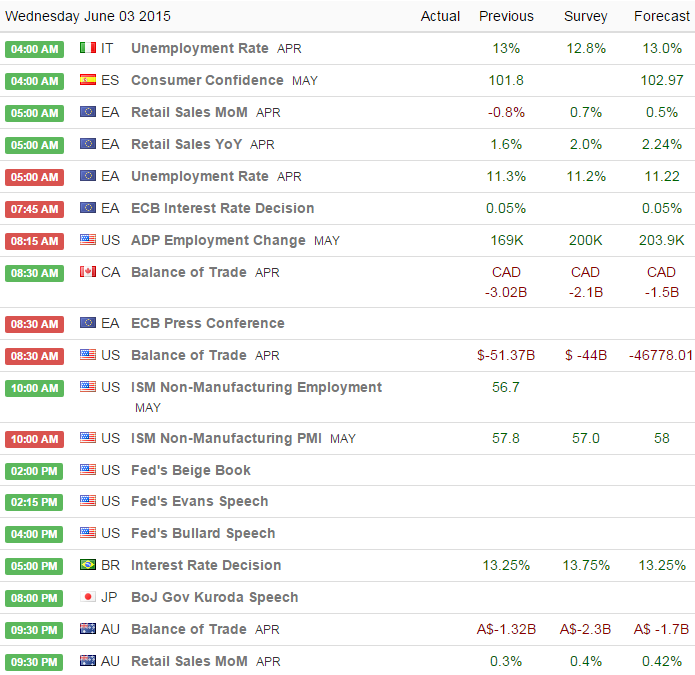695x675 pixels.
Task: View BoJ Gov Kuroda Speech event
Action: pos(214,597)
